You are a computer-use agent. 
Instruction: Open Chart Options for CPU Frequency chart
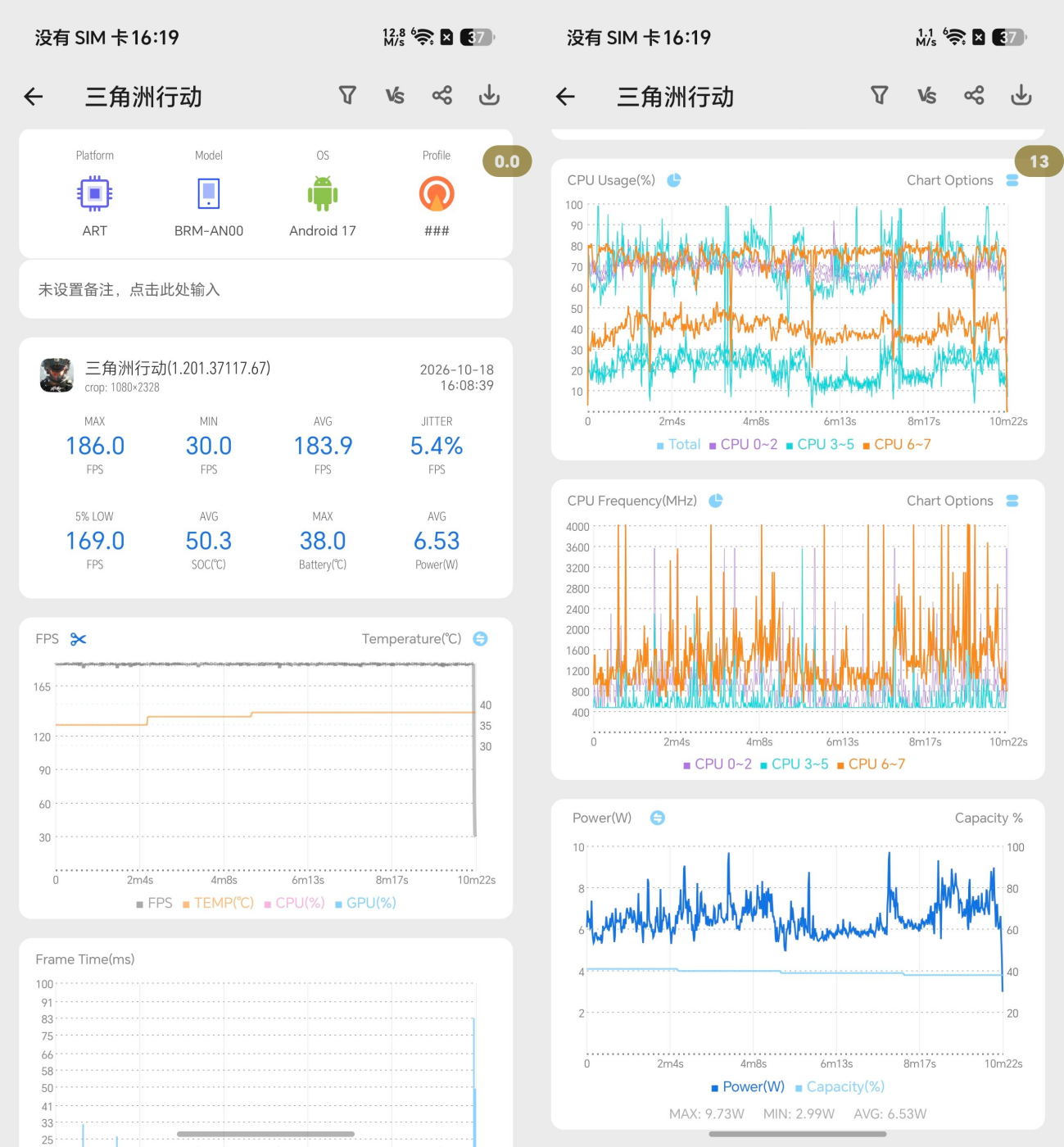pyautogui.click(x=962, y=501)
